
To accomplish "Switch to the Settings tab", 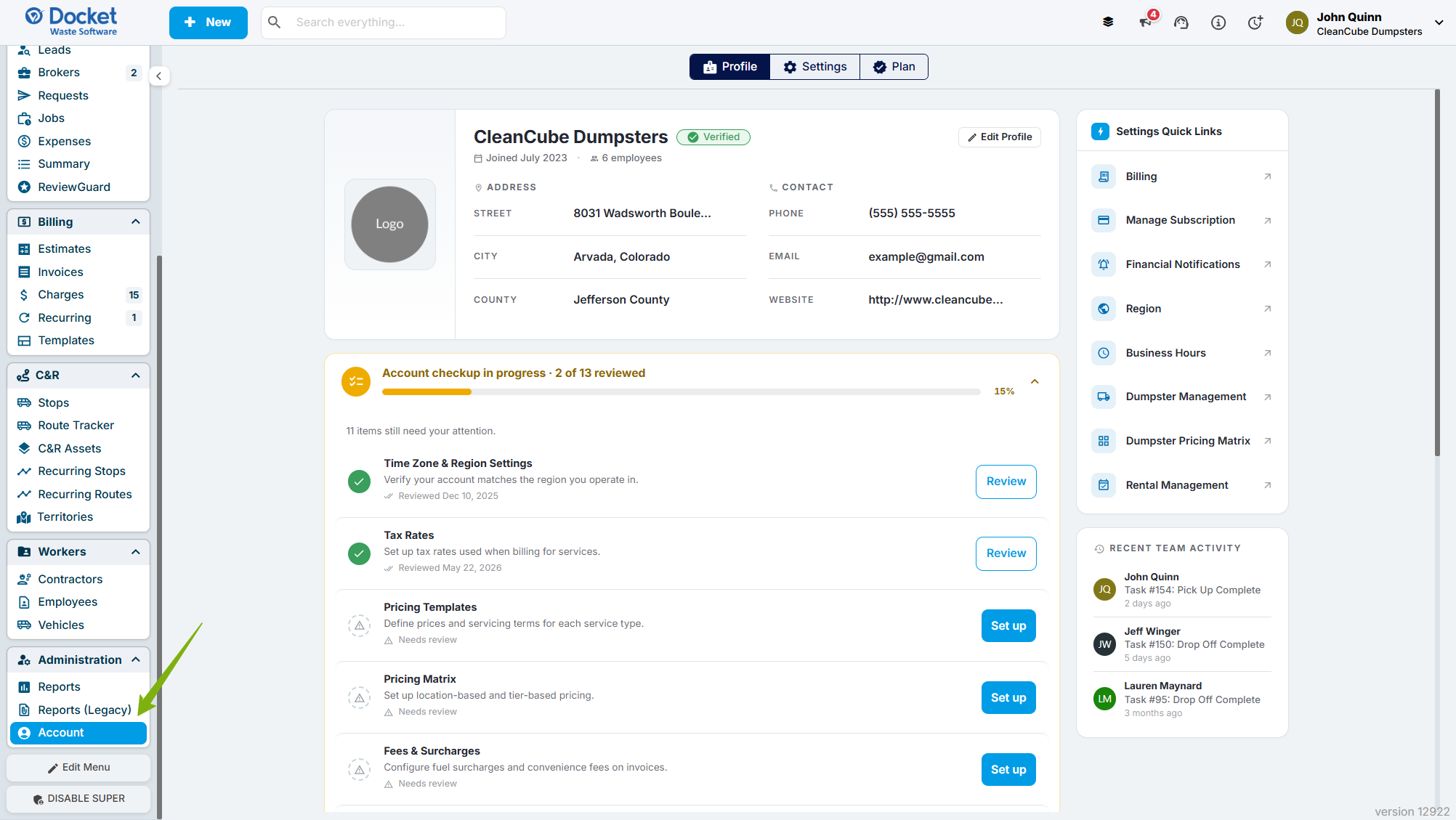I will click(814, 67).
